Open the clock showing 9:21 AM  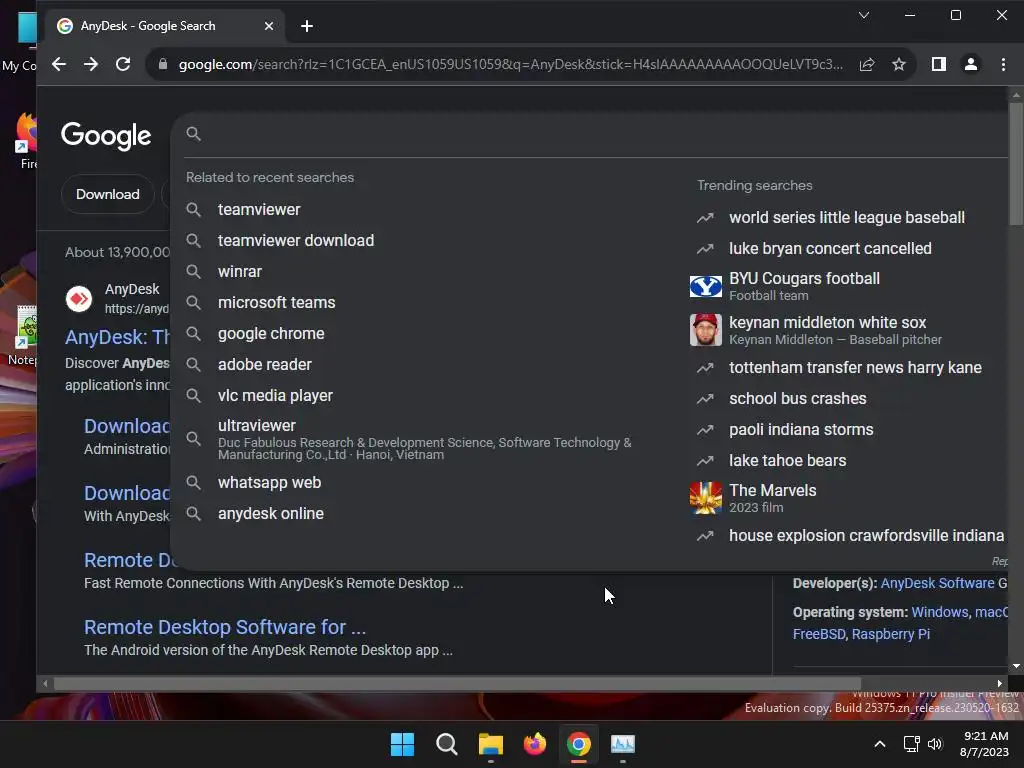985,744
